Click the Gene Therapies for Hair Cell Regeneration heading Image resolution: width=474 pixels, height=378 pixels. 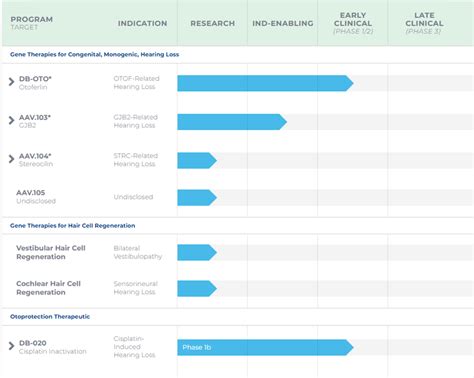tap(72, 226)
